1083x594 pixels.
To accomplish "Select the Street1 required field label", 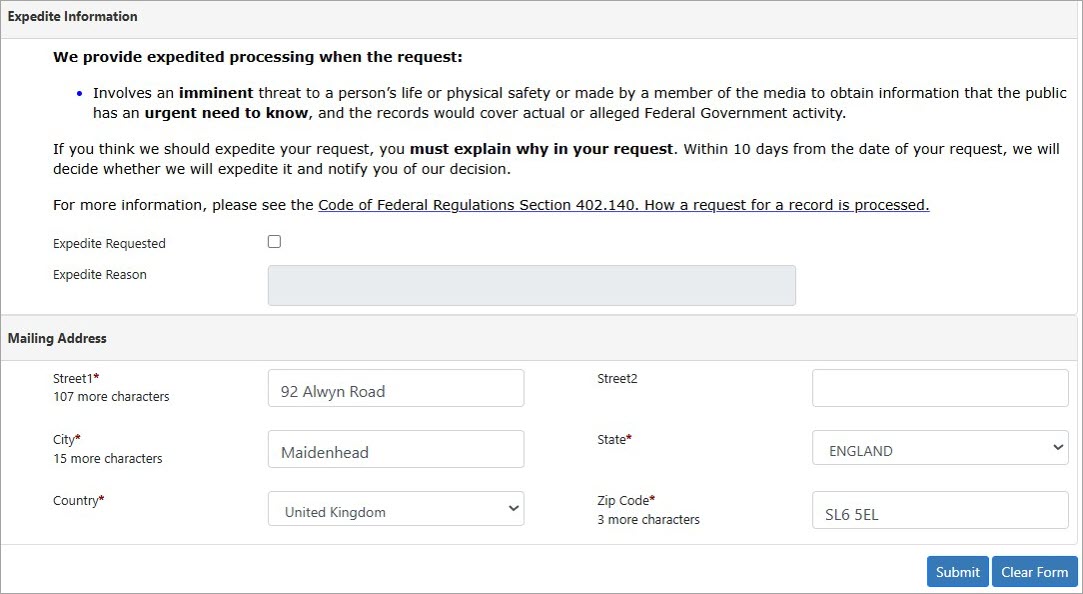I will pos(75,378).
